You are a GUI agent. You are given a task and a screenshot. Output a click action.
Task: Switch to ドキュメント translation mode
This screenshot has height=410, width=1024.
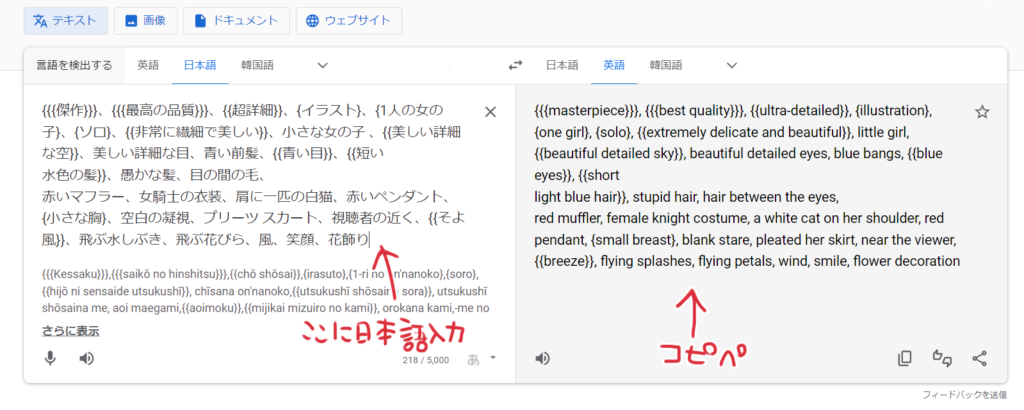[237, 20]
